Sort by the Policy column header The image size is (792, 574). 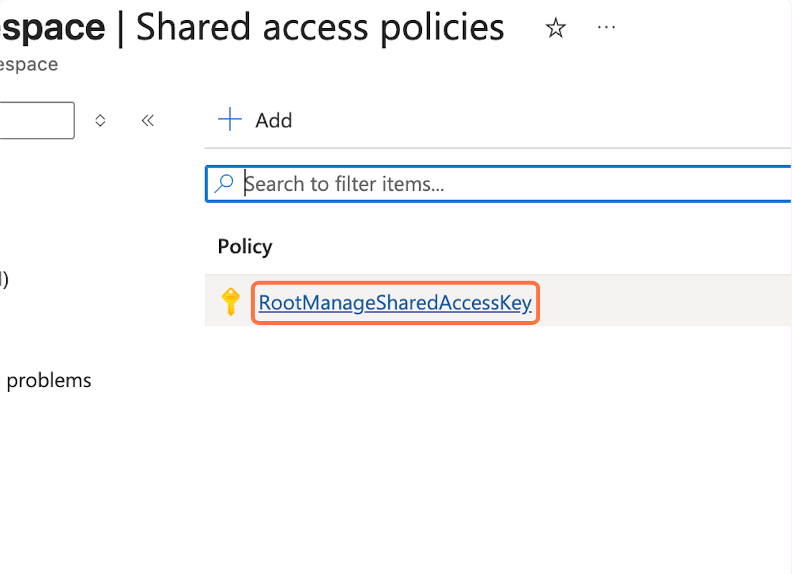[x=245, y=246]
